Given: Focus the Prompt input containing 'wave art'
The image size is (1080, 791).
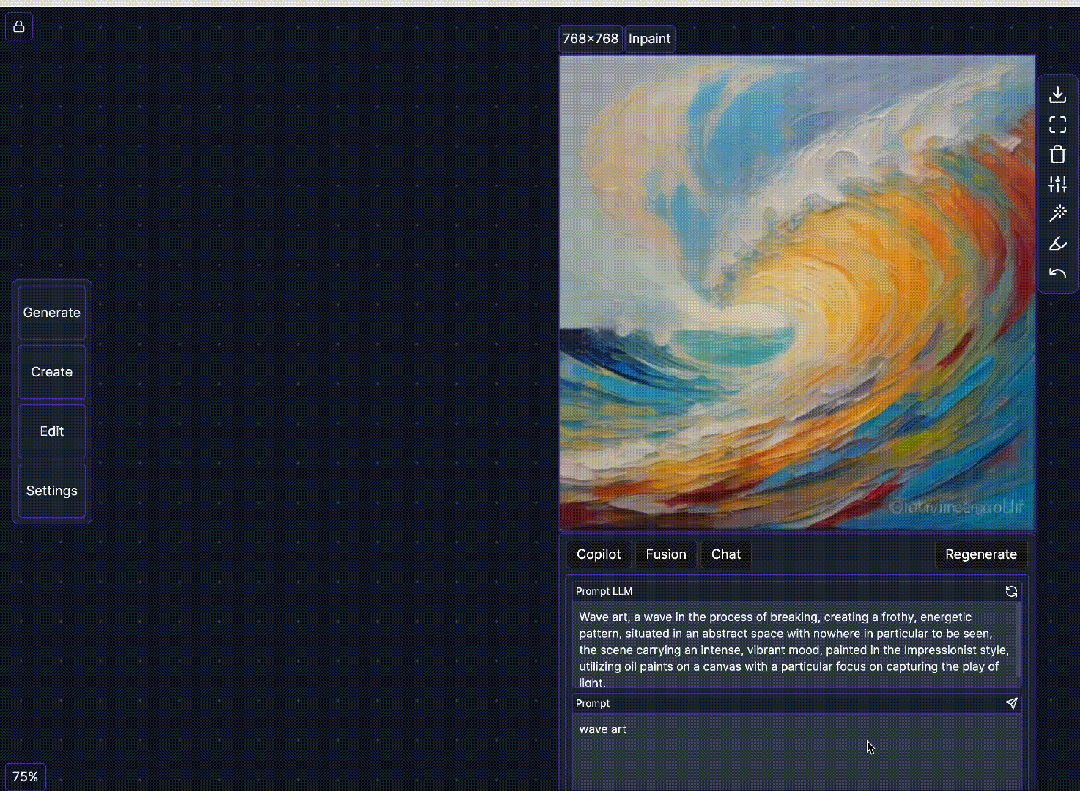Looking at the screenshot, I should (x=796, y=752).
